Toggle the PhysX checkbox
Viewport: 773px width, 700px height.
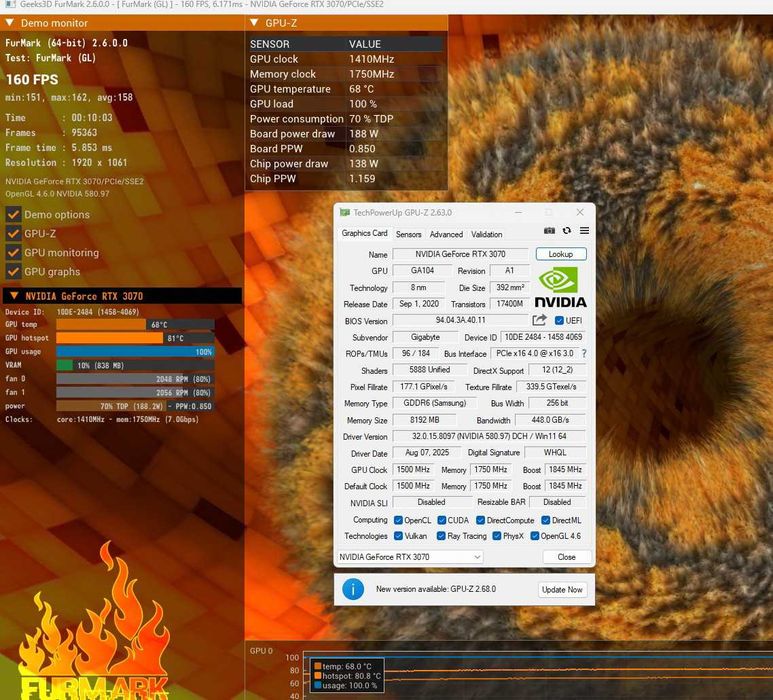pos(497,536)
